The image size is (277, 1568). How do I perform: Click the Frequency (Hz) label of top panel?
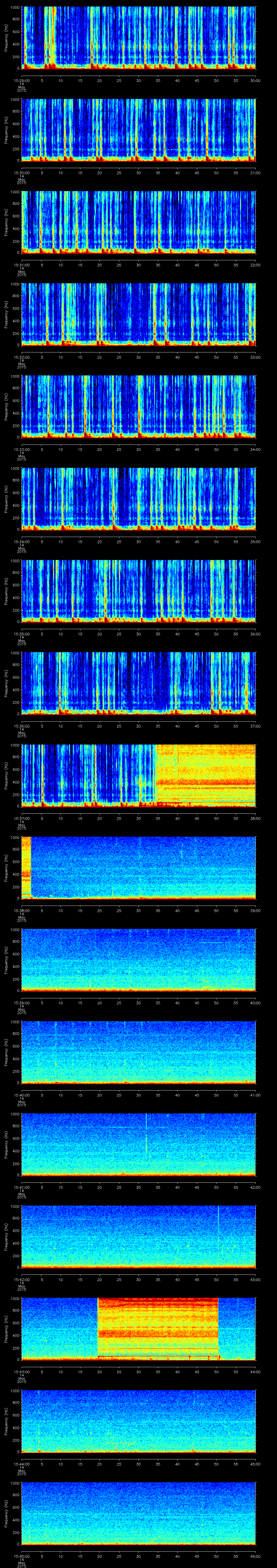point(6,38)
